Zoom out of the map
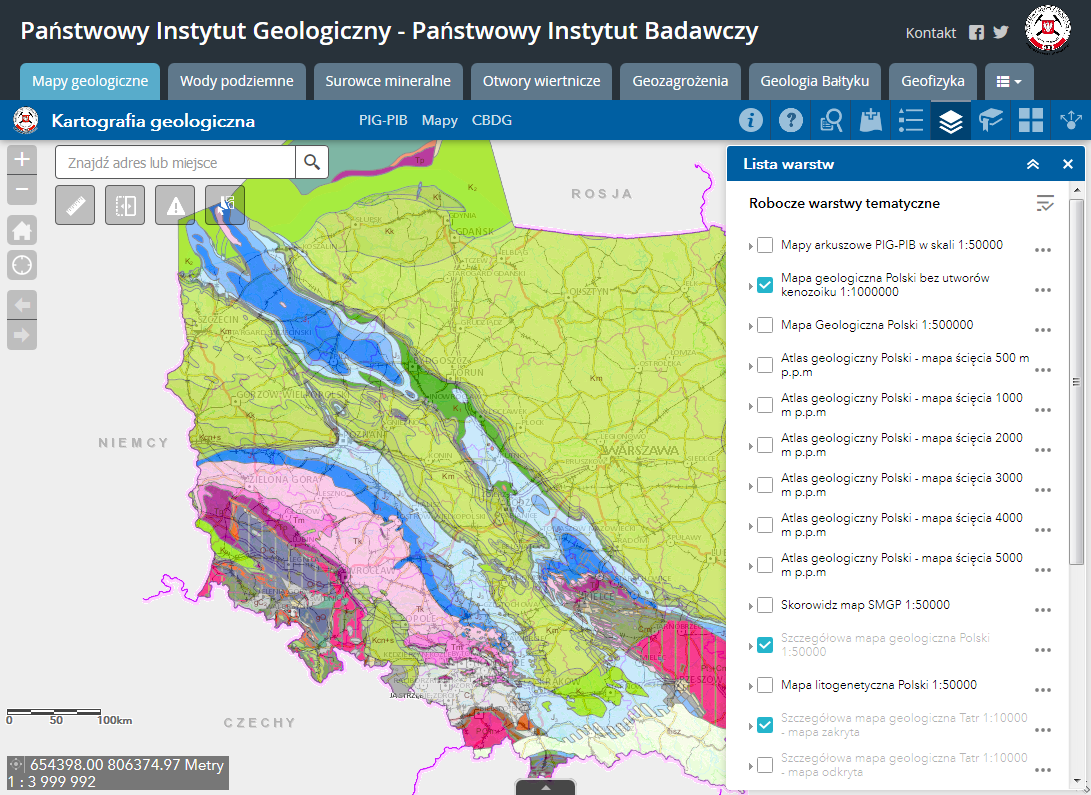The height and width of the screenshot is (795, 1091). coord(22,189)
